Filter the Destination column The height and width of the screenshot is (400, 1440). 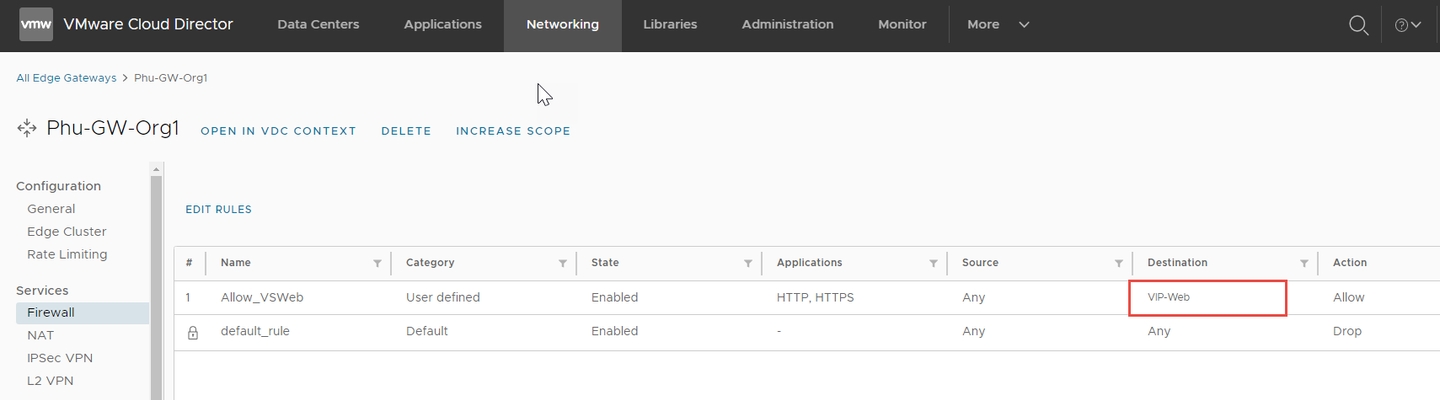pos(1304,263)
